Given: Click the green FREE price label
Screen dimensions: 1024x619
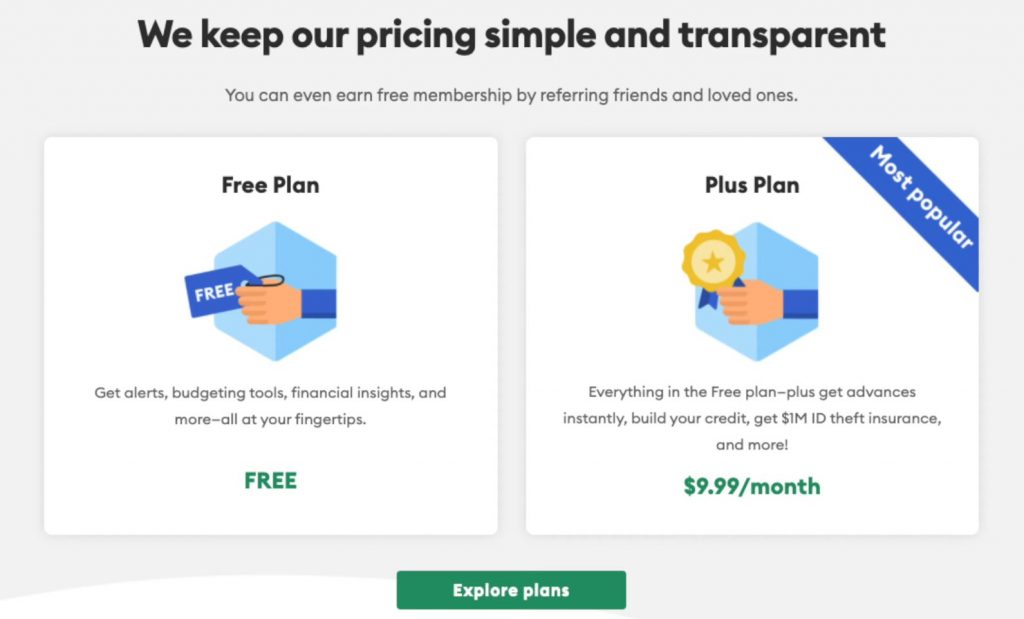Looking at the screenshot, I should (270, 481).
